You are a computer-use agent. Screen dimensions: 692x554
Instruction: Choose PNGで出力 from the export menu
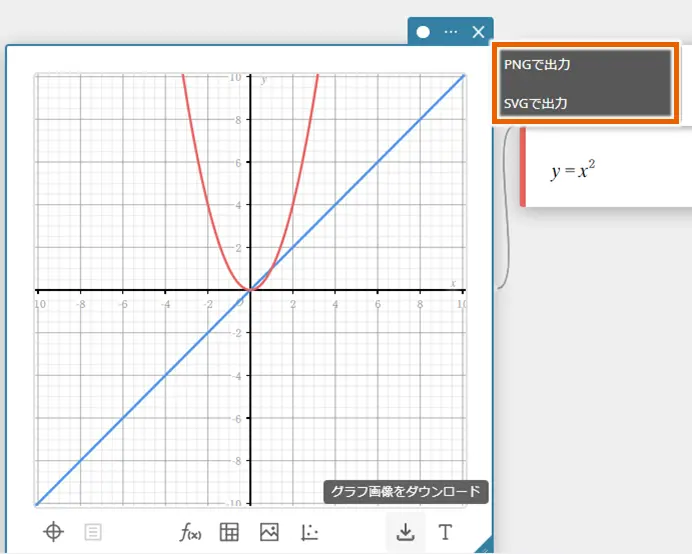pyautogui.click(x=586, y=64)
